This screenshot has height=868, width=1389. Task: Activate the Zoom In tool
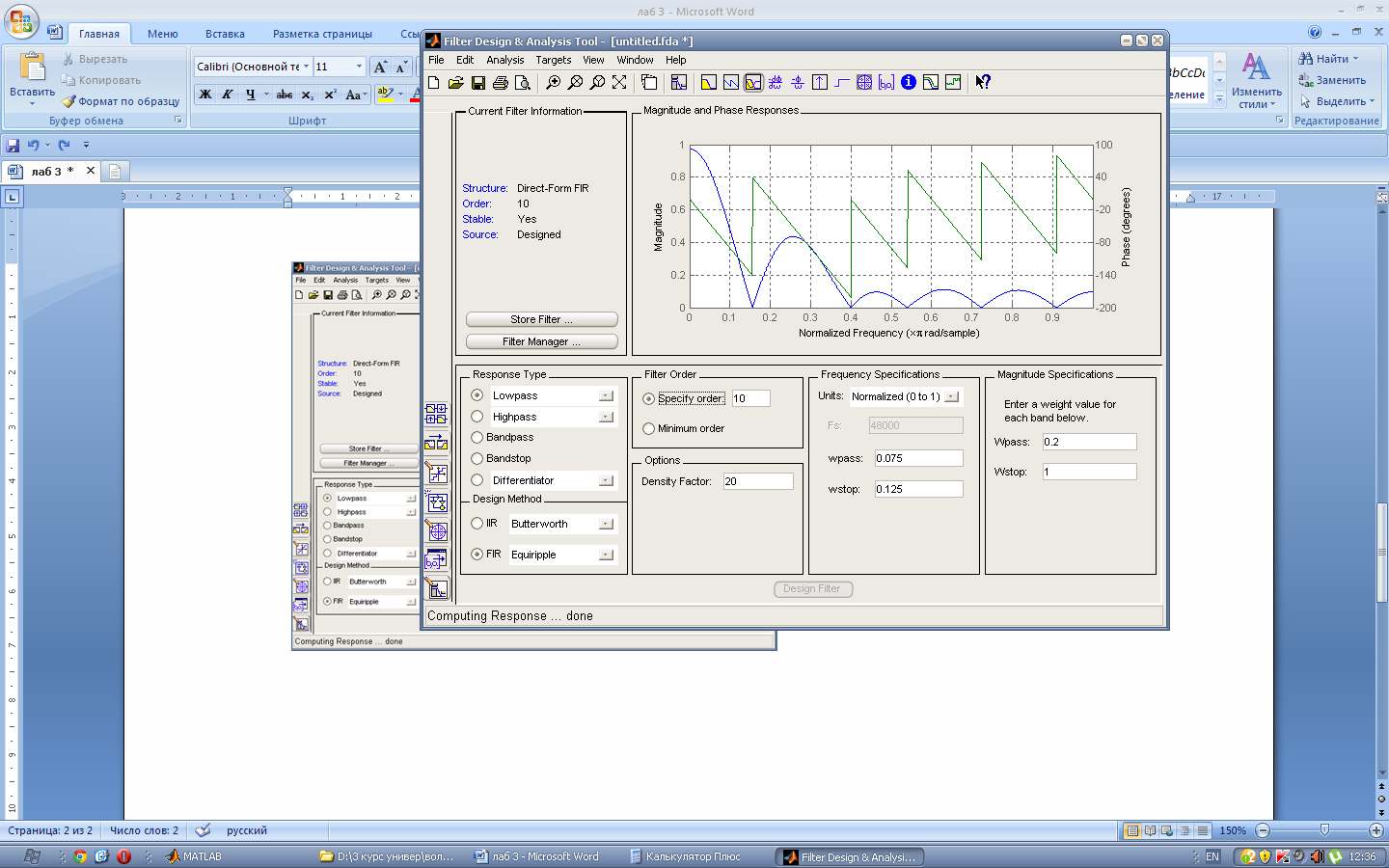pos(553,83)
